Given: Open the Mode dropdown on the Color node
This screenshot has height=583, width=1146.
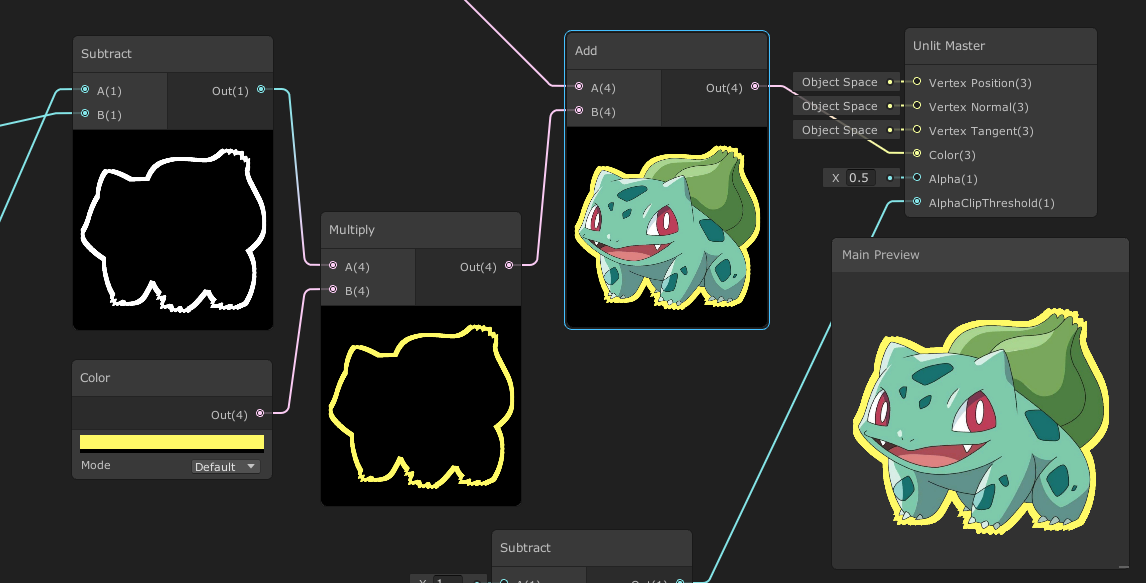Looking at the screenshot, I should pos(226,466).
